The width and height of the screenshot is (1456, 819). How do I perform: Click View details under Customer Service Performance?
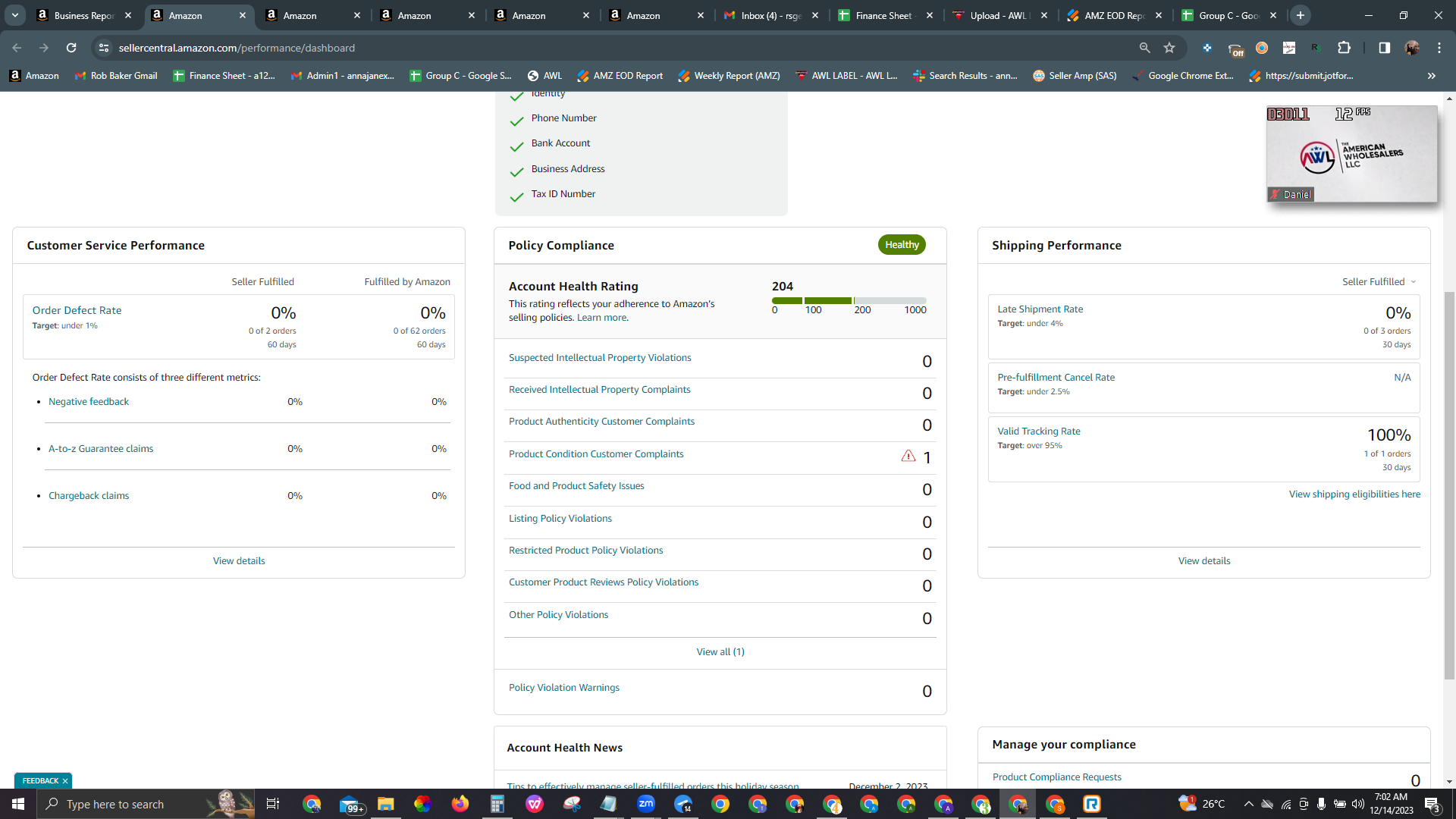(239, 561)
